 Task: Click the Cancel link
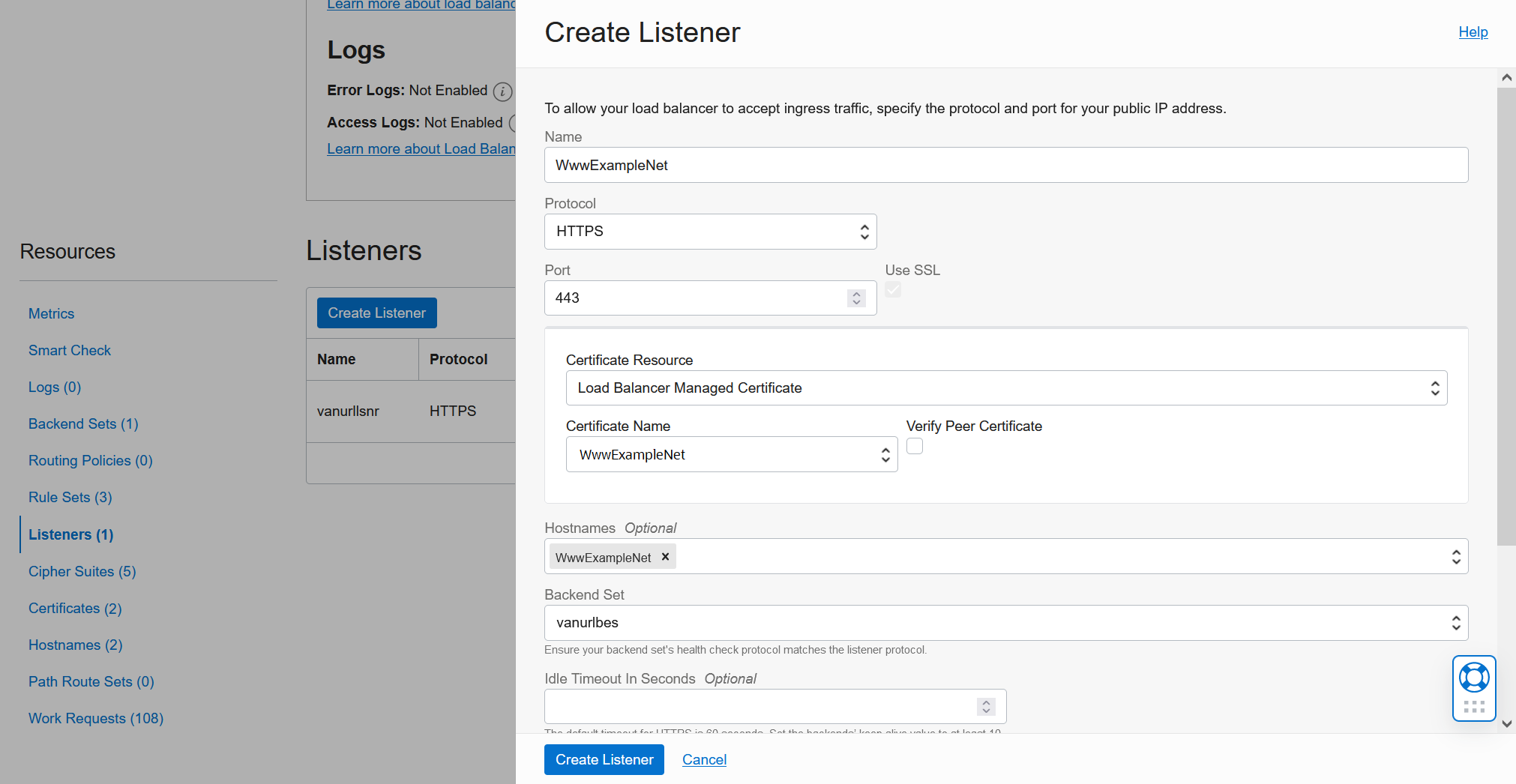(x=704, y=760)
